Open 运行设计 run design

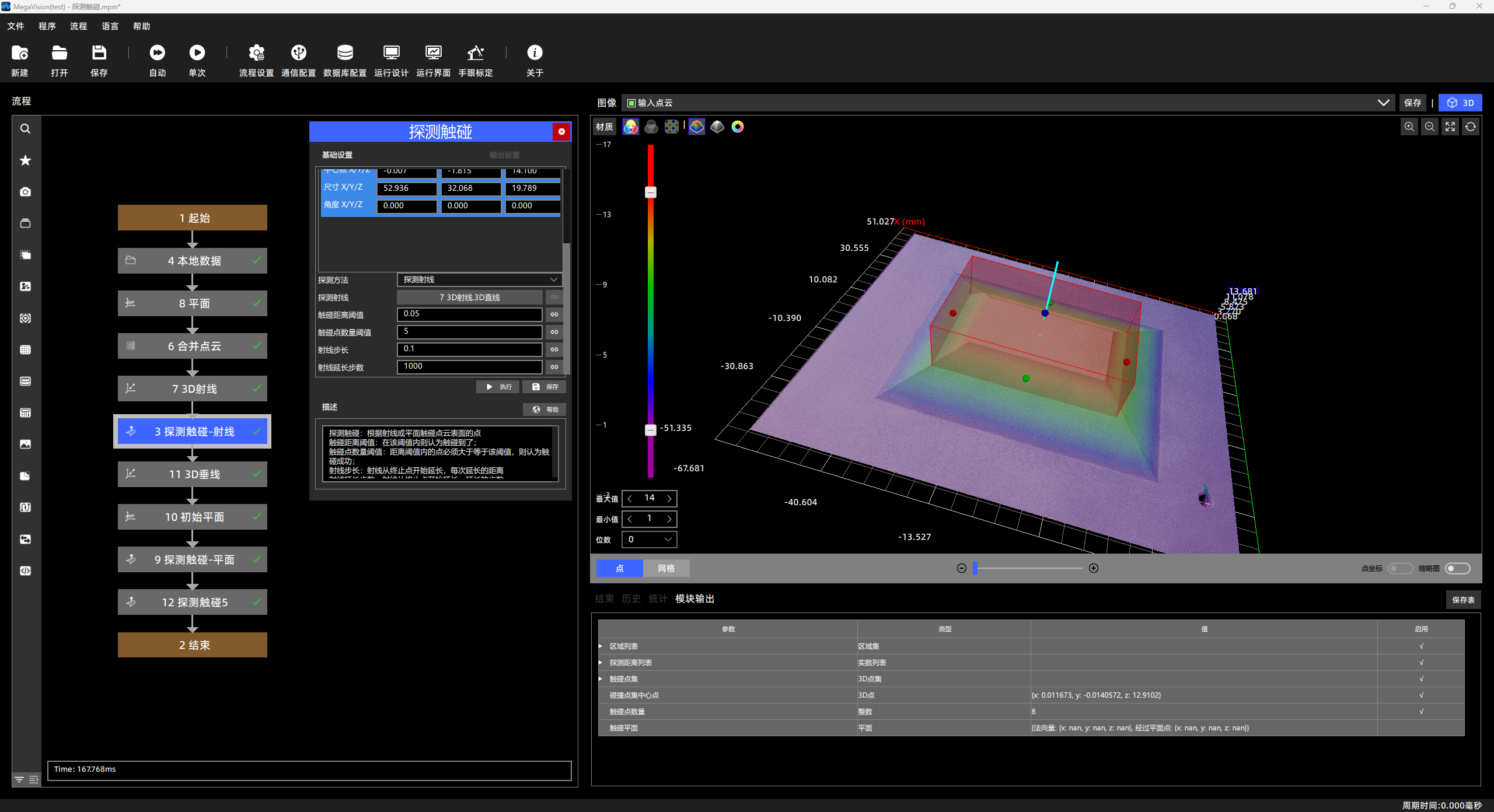(x=392, y=53)
